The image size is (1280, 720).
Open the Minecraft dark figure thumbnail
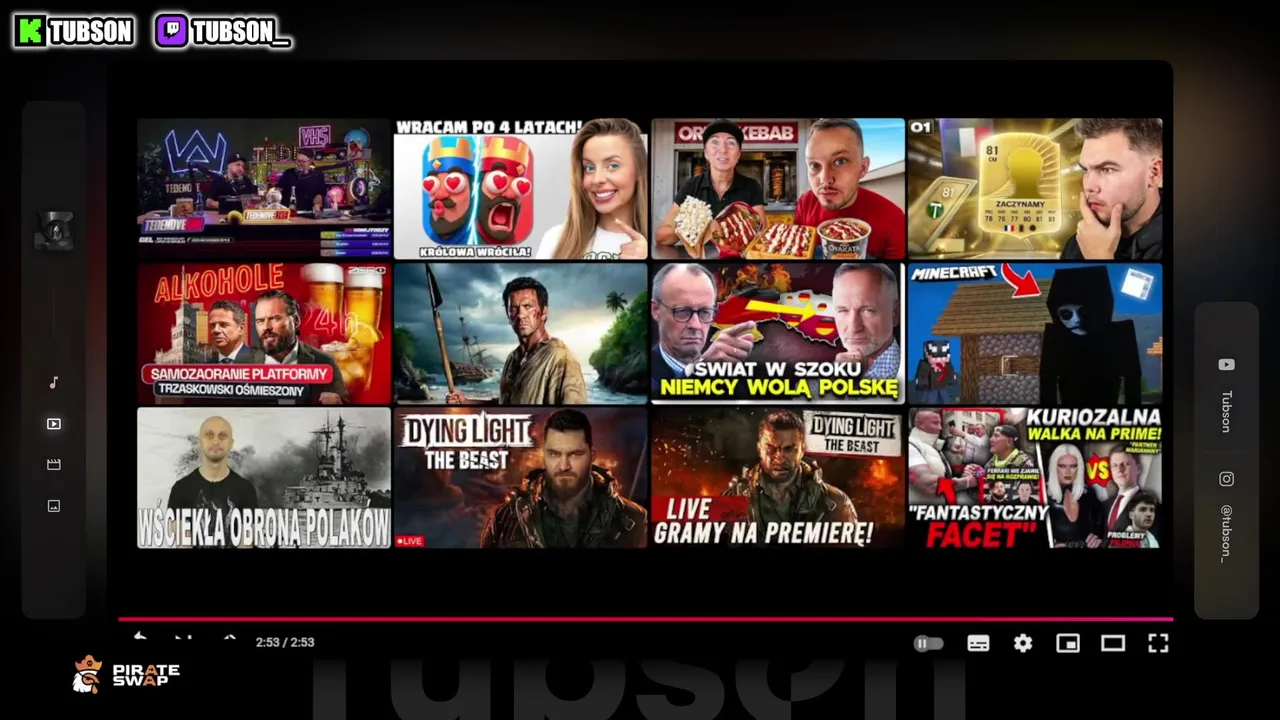point(1035,333)
